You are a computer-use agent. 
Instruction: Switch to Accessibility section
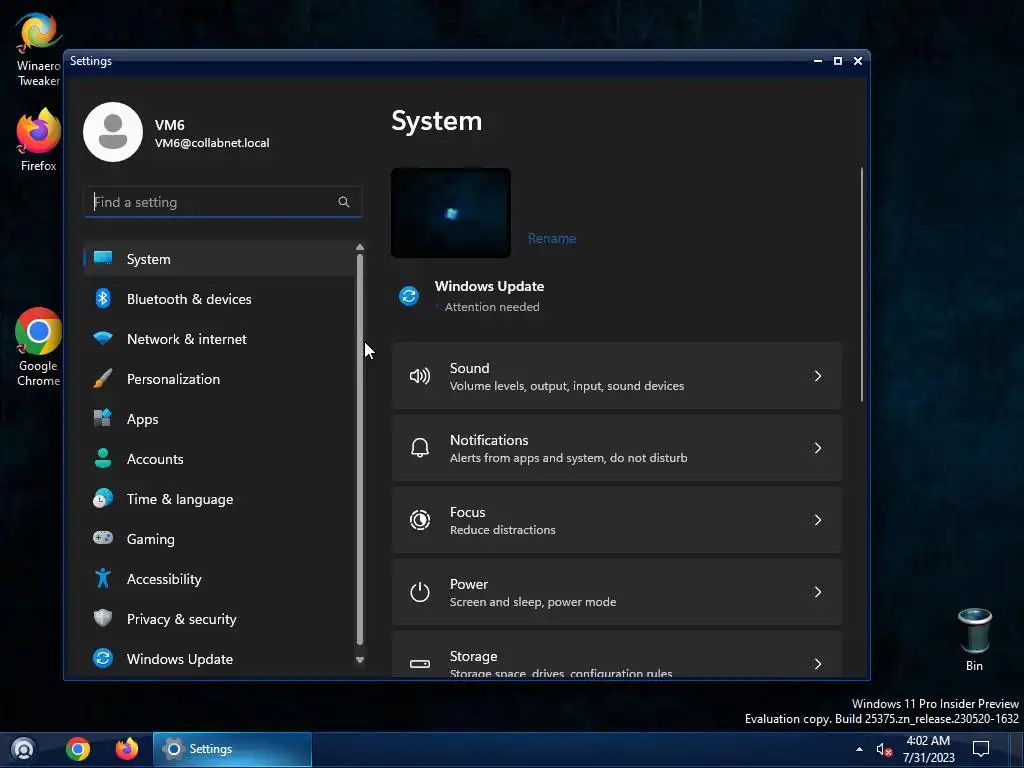pos(219,579)
